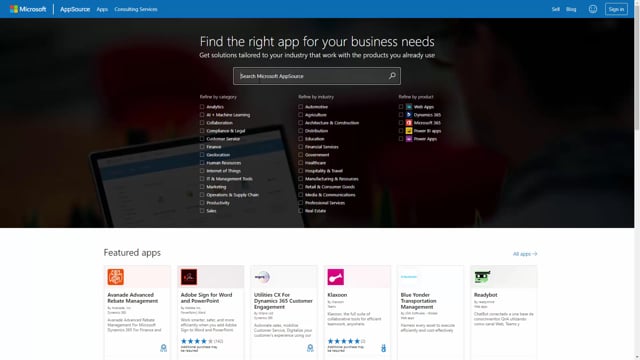Click the search magnifier icon
Image resolution: width=640 pixels, height=360 pixels.
point(392,76)
